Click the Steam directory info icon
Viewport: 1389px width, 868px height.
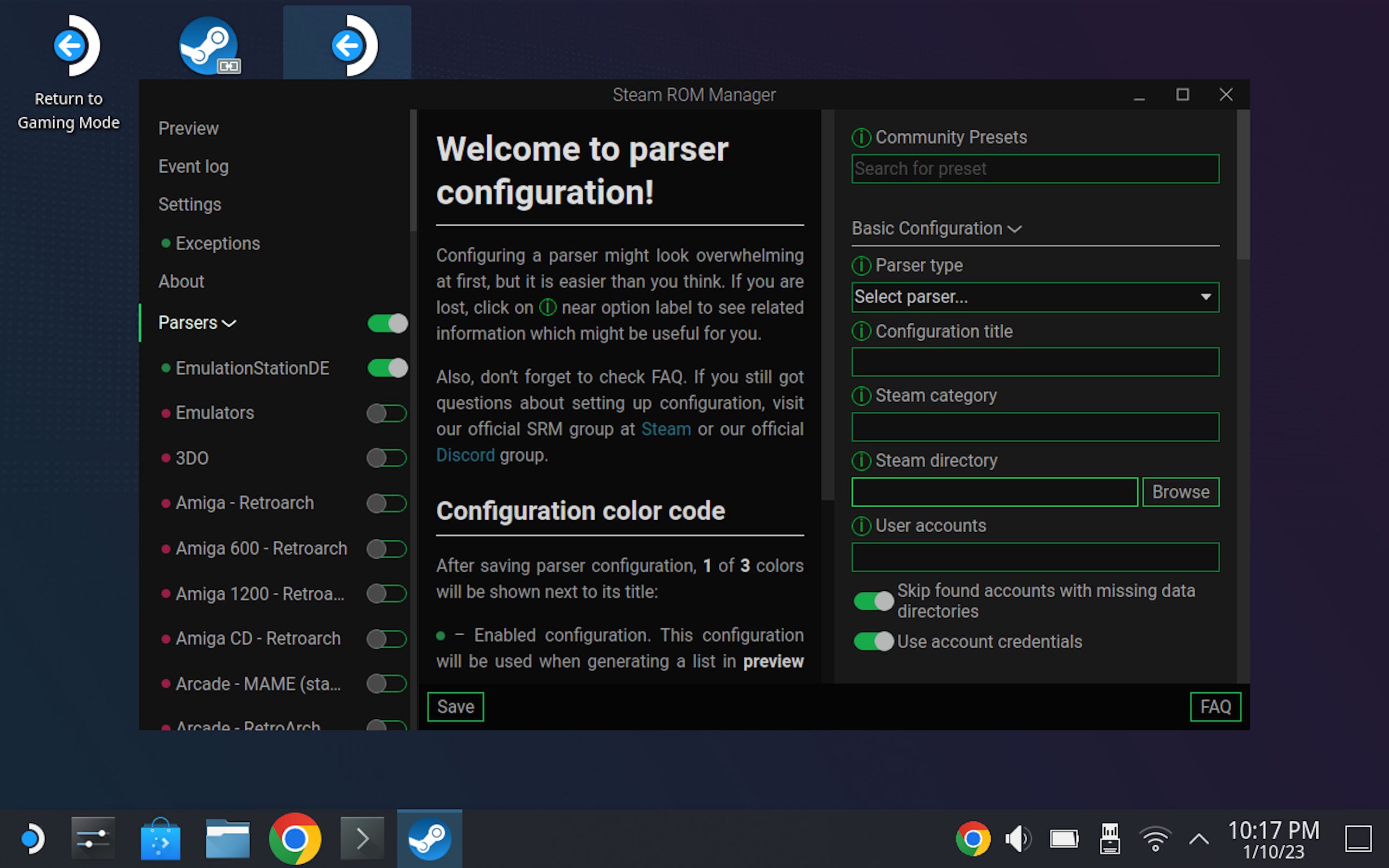coord(861,461)
